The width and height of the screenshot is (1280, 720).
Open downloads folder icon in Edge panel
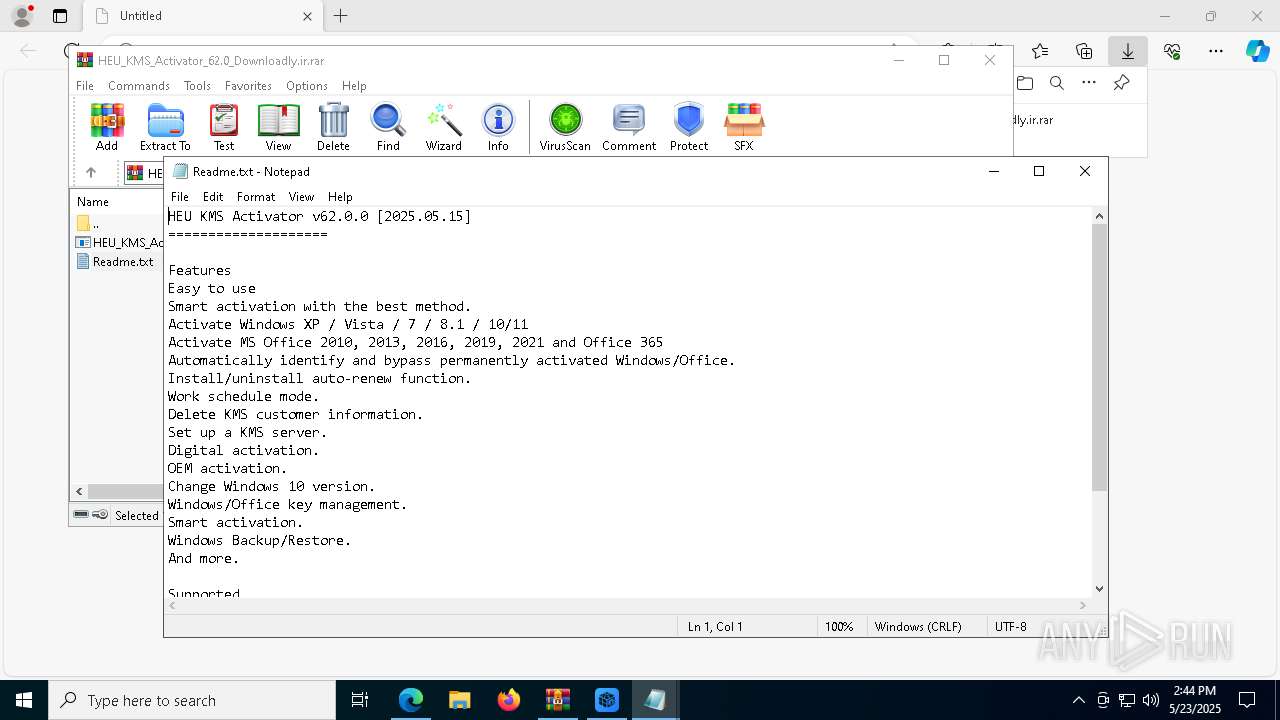[x=1025, y=83]
